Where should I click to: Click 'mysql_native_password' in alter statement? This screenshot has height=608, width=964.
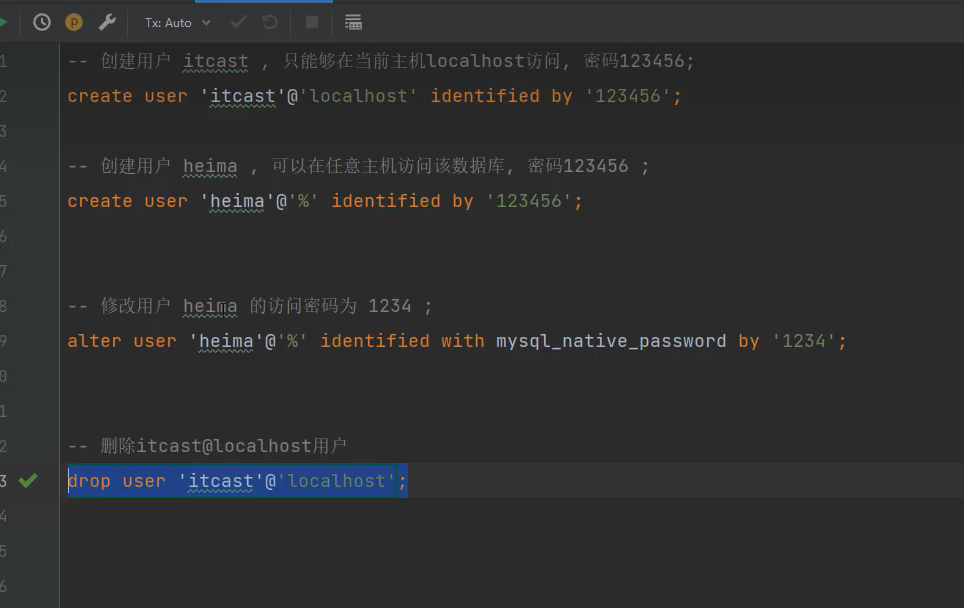pyautogui.click(x=611, y=342)
